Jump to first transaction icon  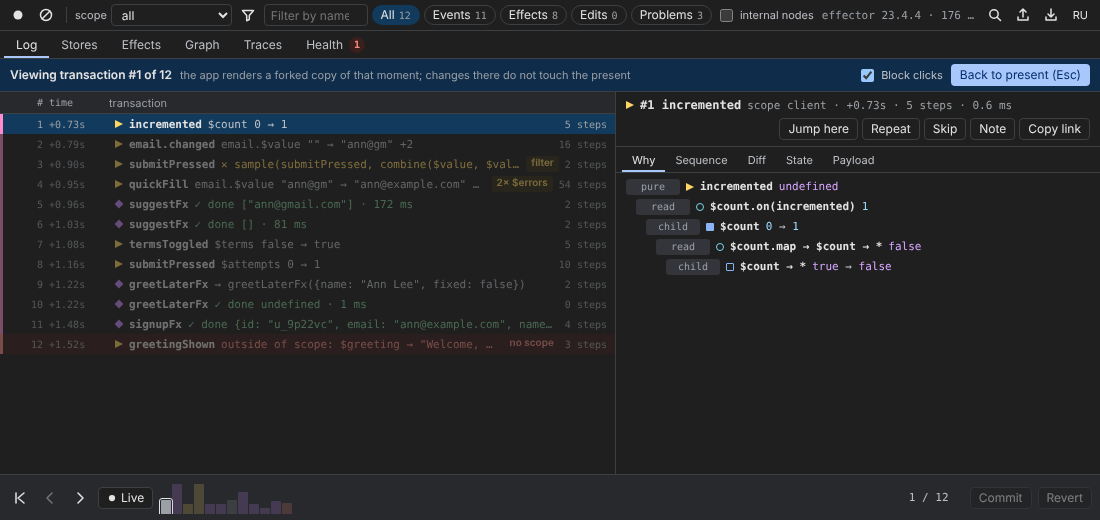[20, 498]
